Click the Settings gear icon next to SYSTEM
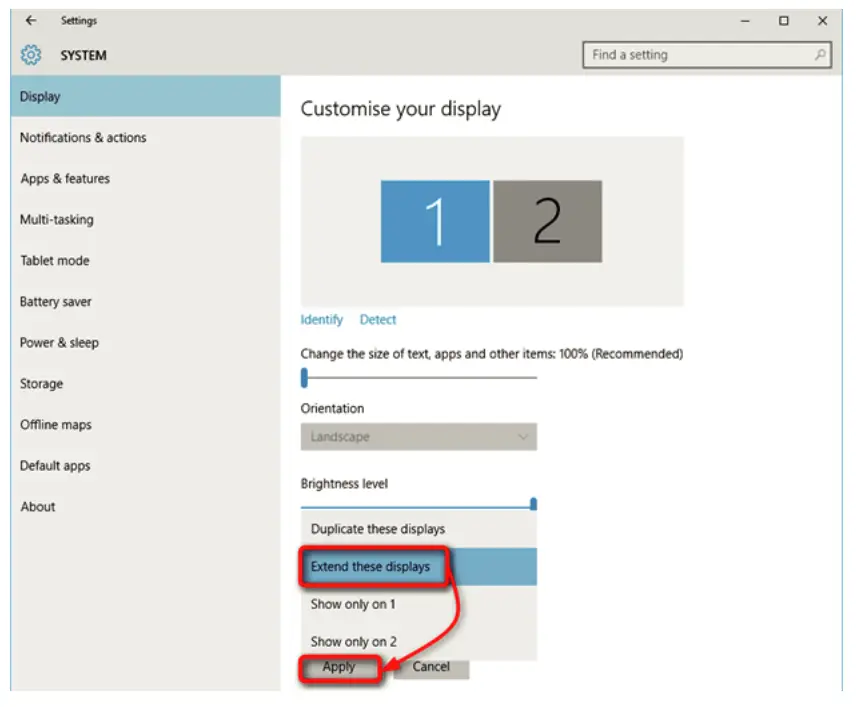Screen dimensions: 856x707 click(x=30, y=55)
